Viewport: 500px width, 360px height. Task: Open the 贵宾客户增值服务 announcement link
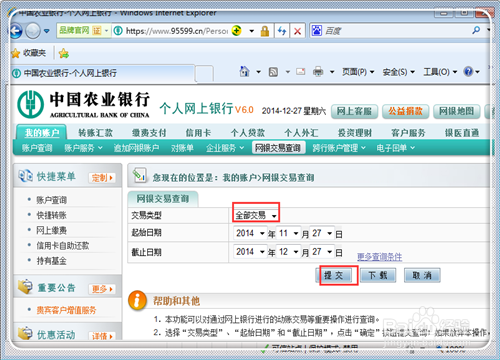66,310
